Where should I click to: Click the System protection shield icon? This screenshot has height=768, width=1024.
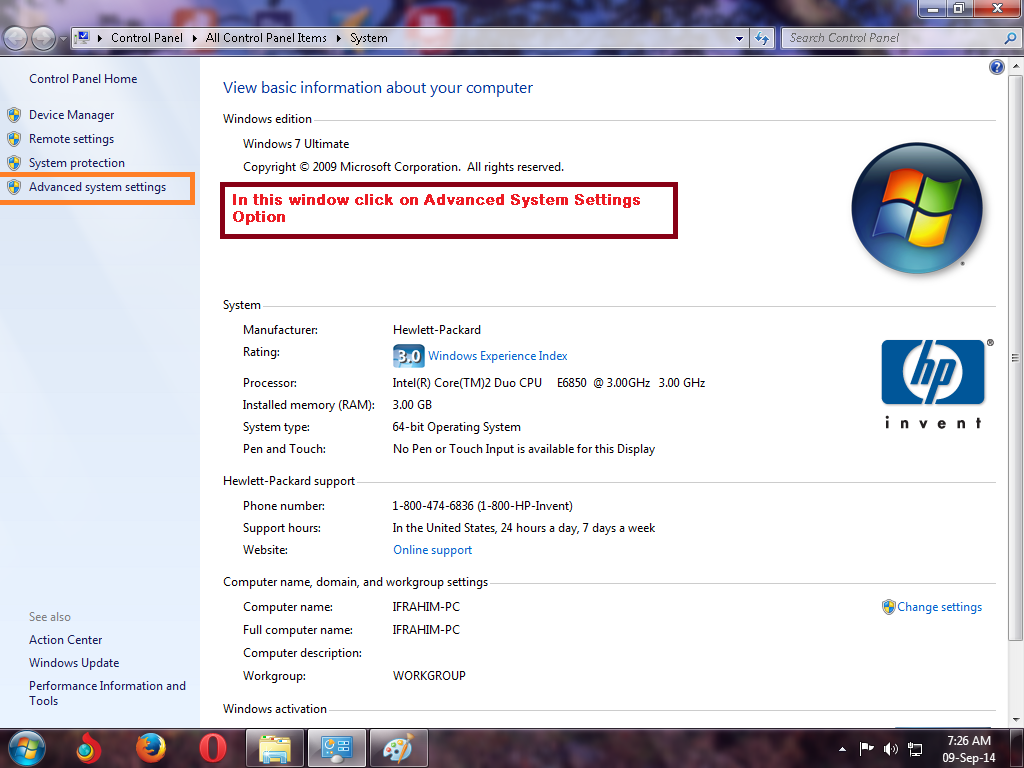[14, 163]
